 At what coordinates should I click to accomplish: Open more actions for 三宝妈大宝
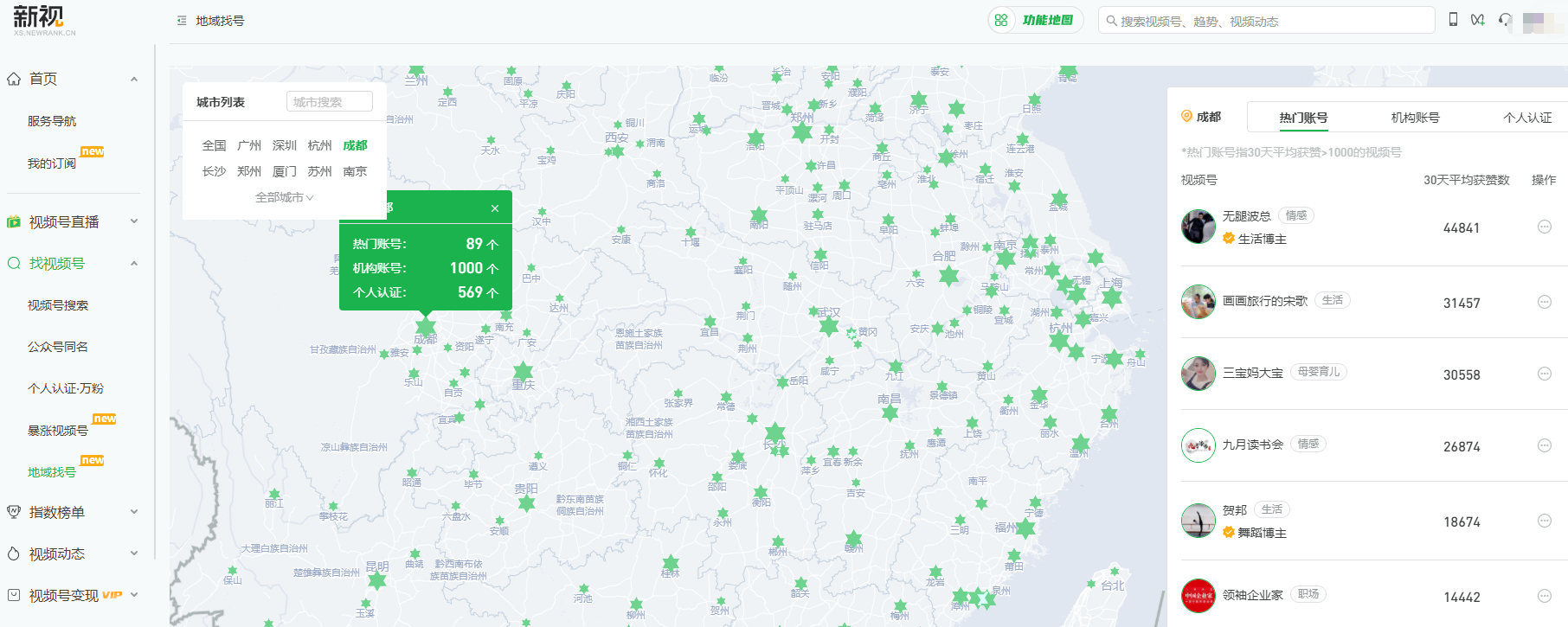click(1545, 374)
